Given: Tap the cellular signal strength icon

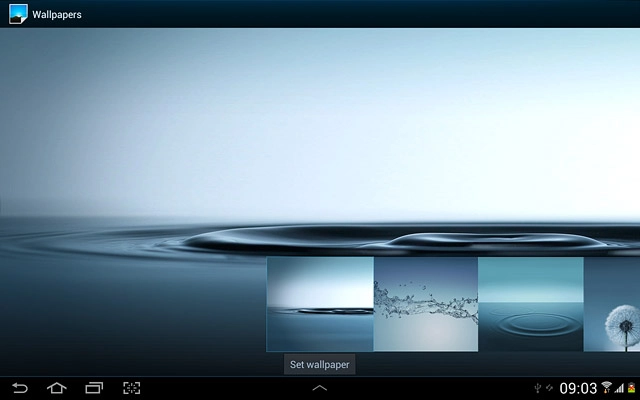Looking at the screenshot, I should tap(619, 388).
